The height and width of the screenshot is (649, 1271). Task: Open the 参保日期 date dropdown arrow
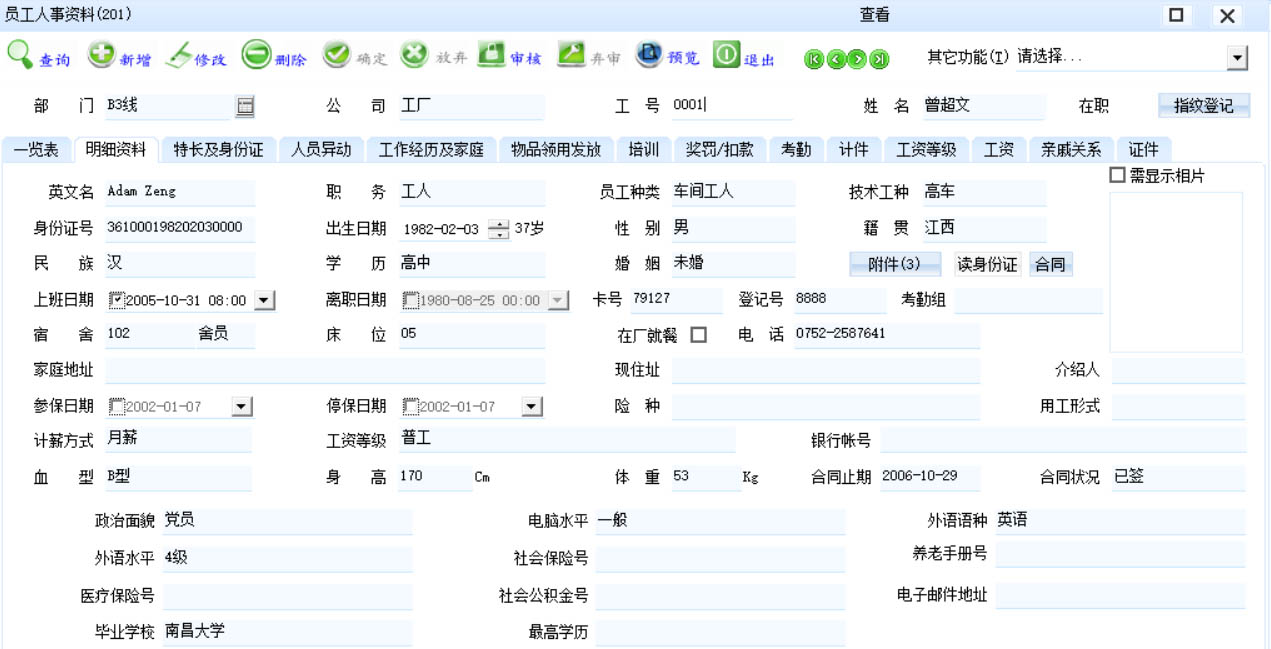[x=241, y=406]
